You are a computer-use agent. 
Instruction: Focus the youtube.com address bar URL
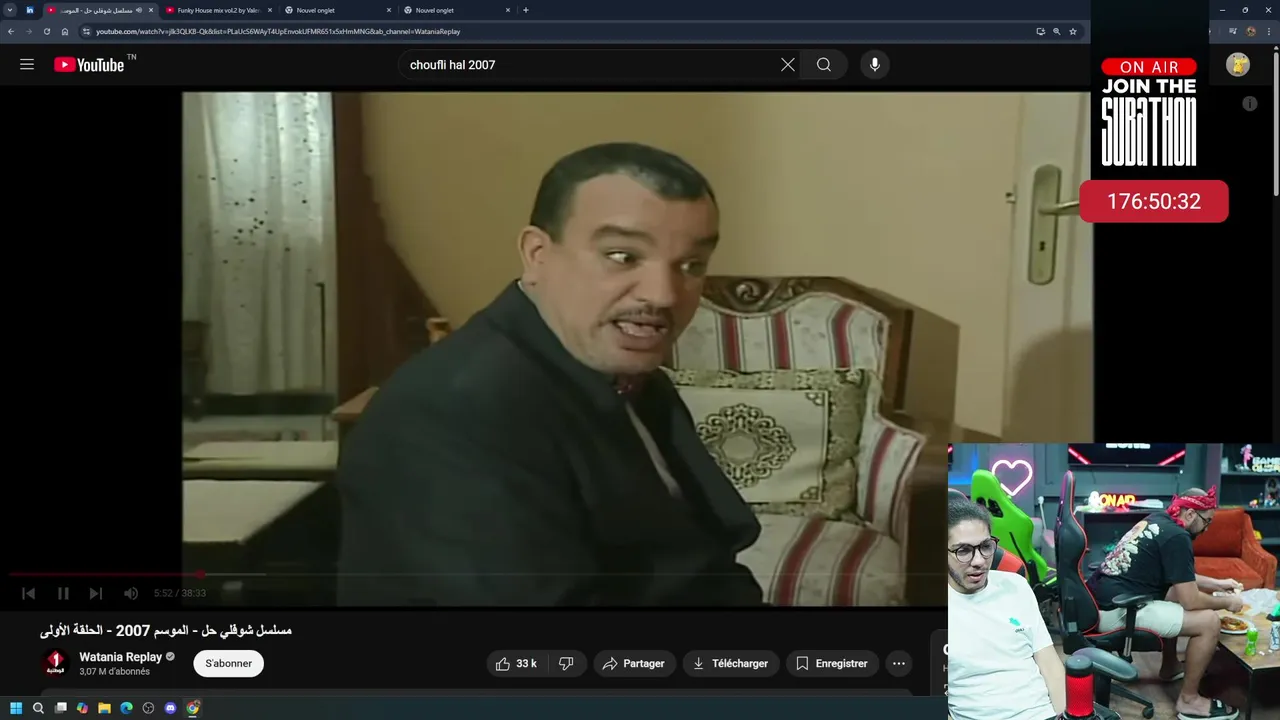[278, 31]
